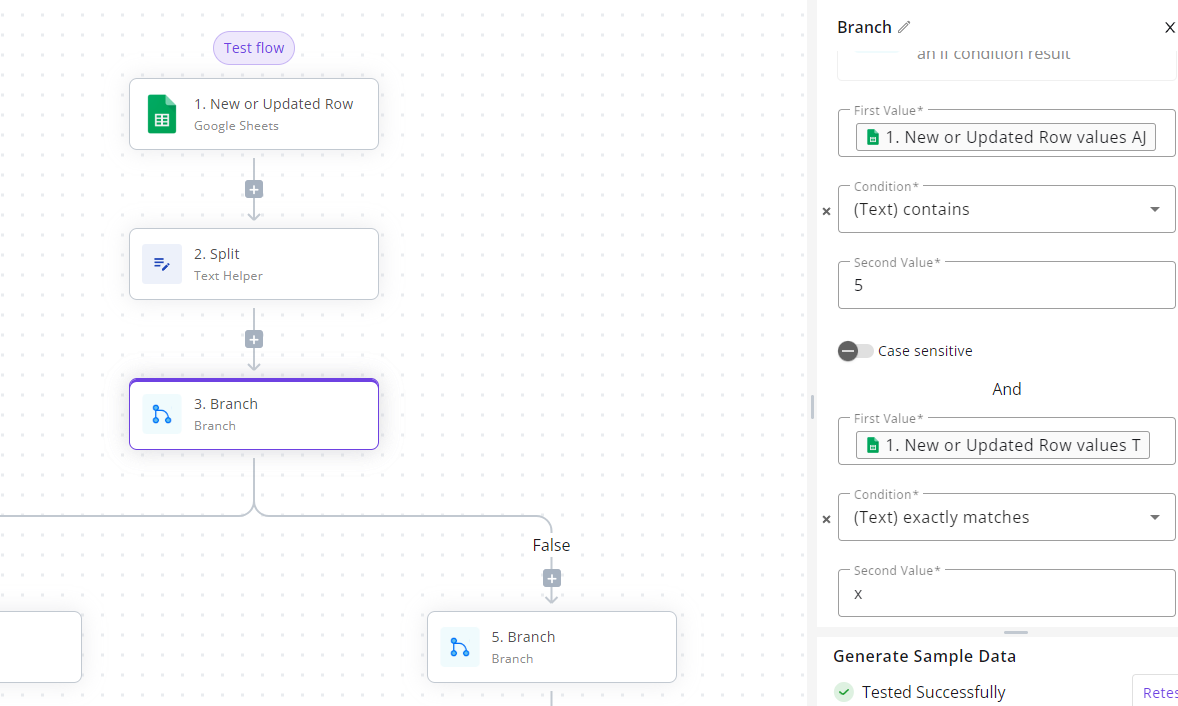Screen dimensions: 1178x706
Task: Click the Text Helper icon in Split step
Action: [x=162, y=264]
